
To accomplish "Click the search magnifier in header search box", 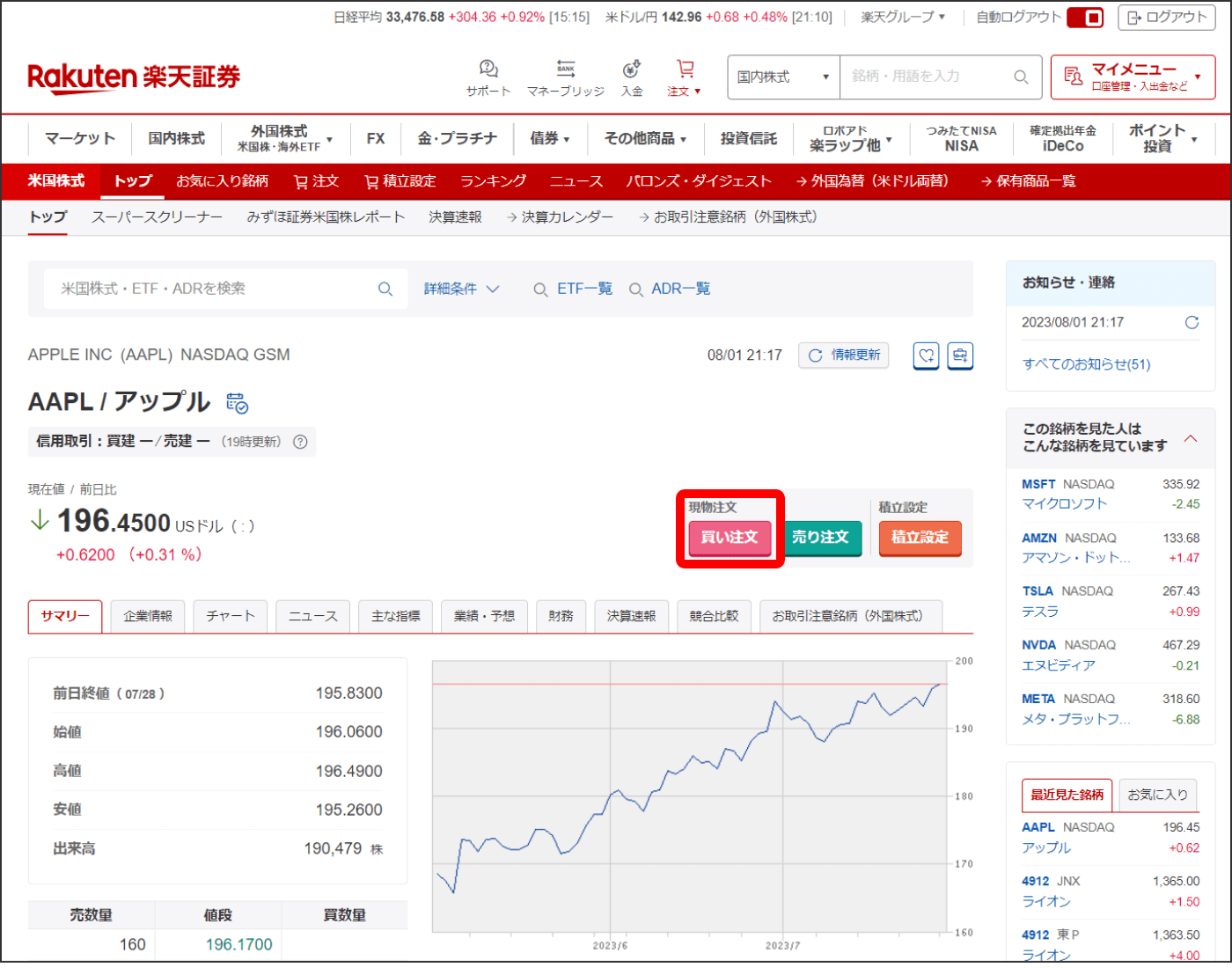I will click(x=1021, y=77).
